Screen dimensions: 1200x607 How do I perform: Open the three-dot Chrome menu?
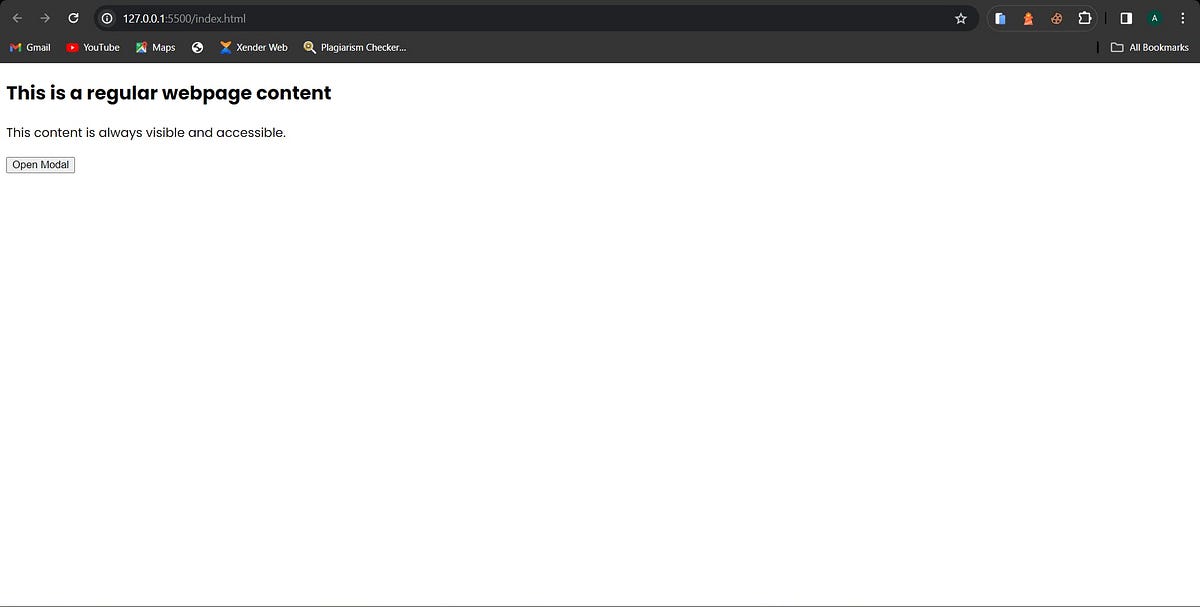(x=1182, y=17)
